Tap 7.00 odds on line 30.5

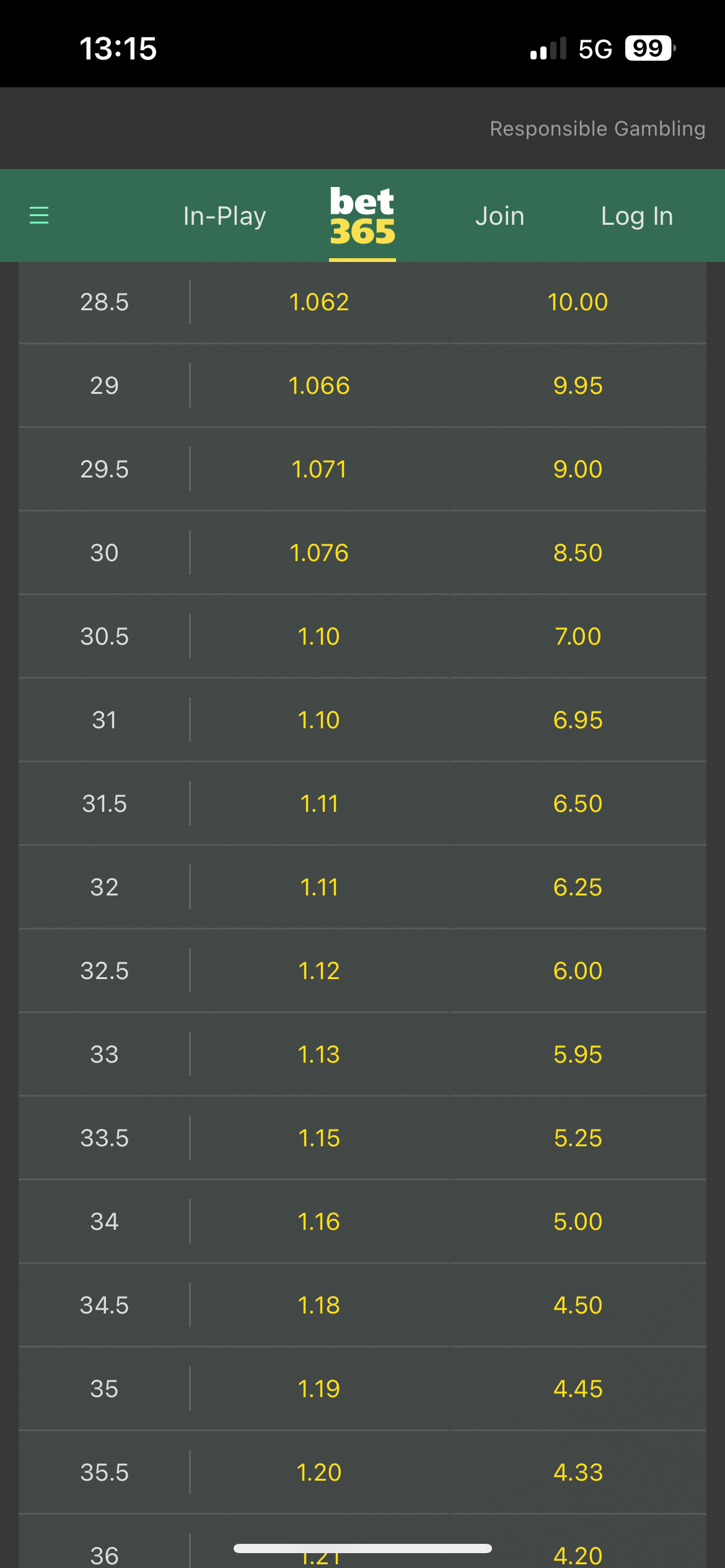coord(578,637)
